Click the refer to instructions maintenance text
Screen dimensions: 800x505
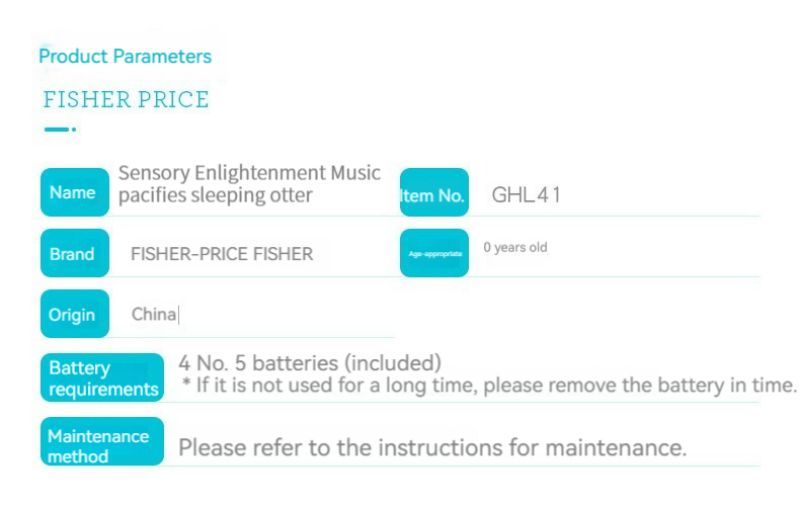pyautogui.click(x=433, y=448)
